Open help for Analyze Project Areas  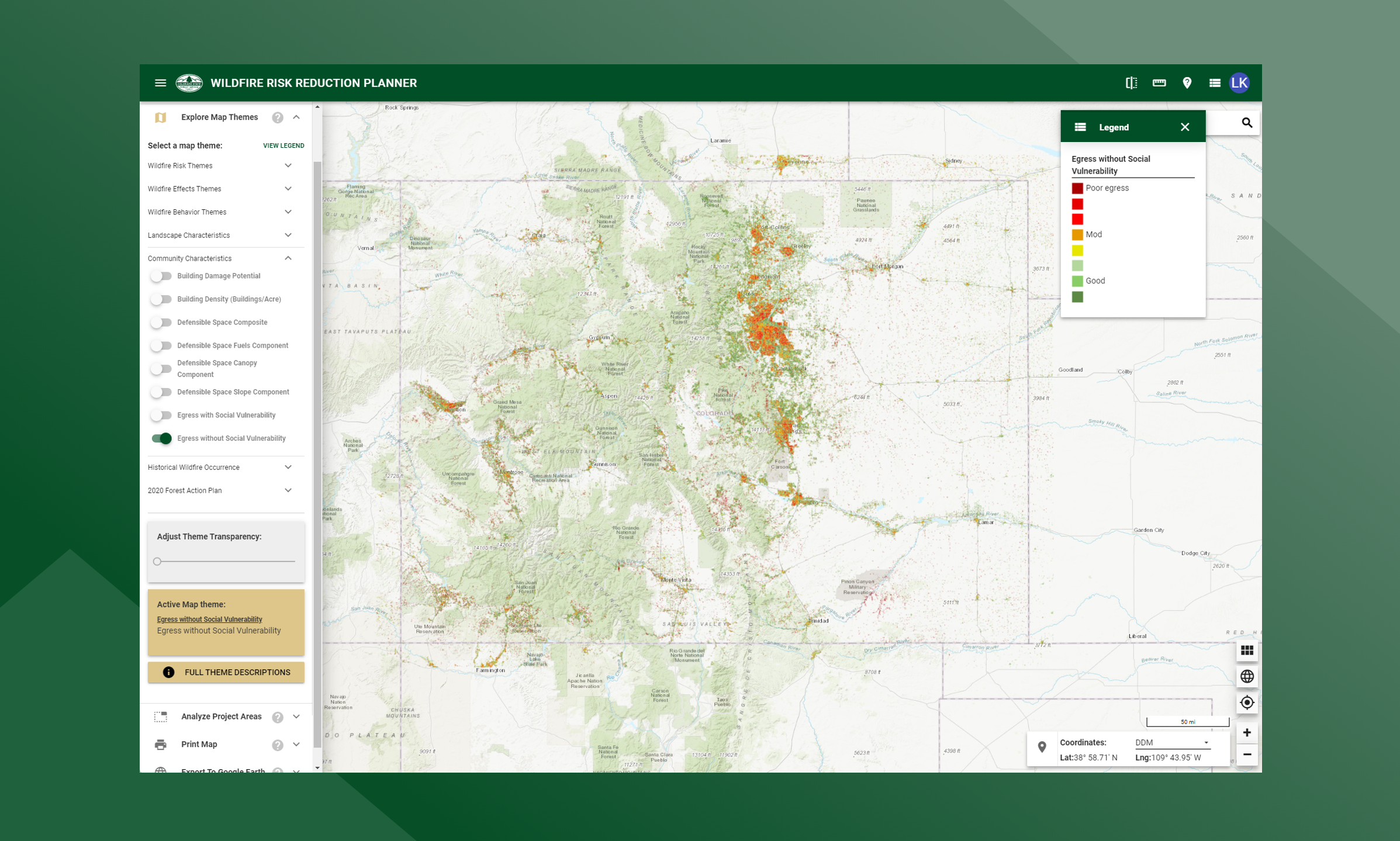pyautogui.click(x=277, y=717)
